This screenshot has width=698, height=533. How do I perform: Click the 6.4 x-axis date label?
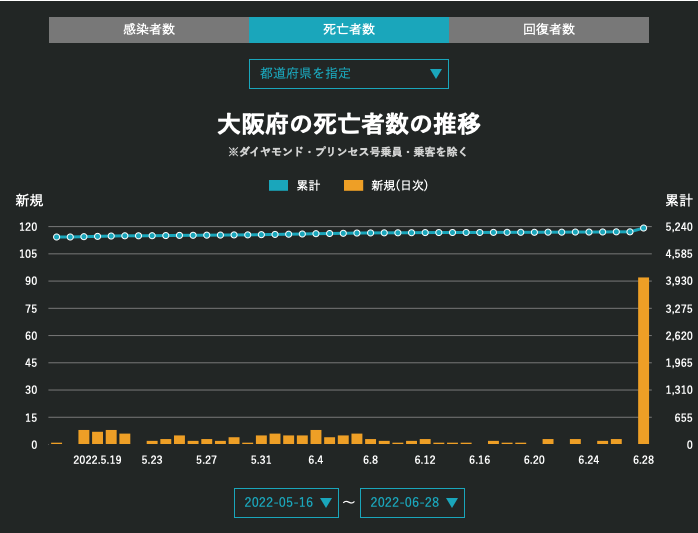click(316, 460)
